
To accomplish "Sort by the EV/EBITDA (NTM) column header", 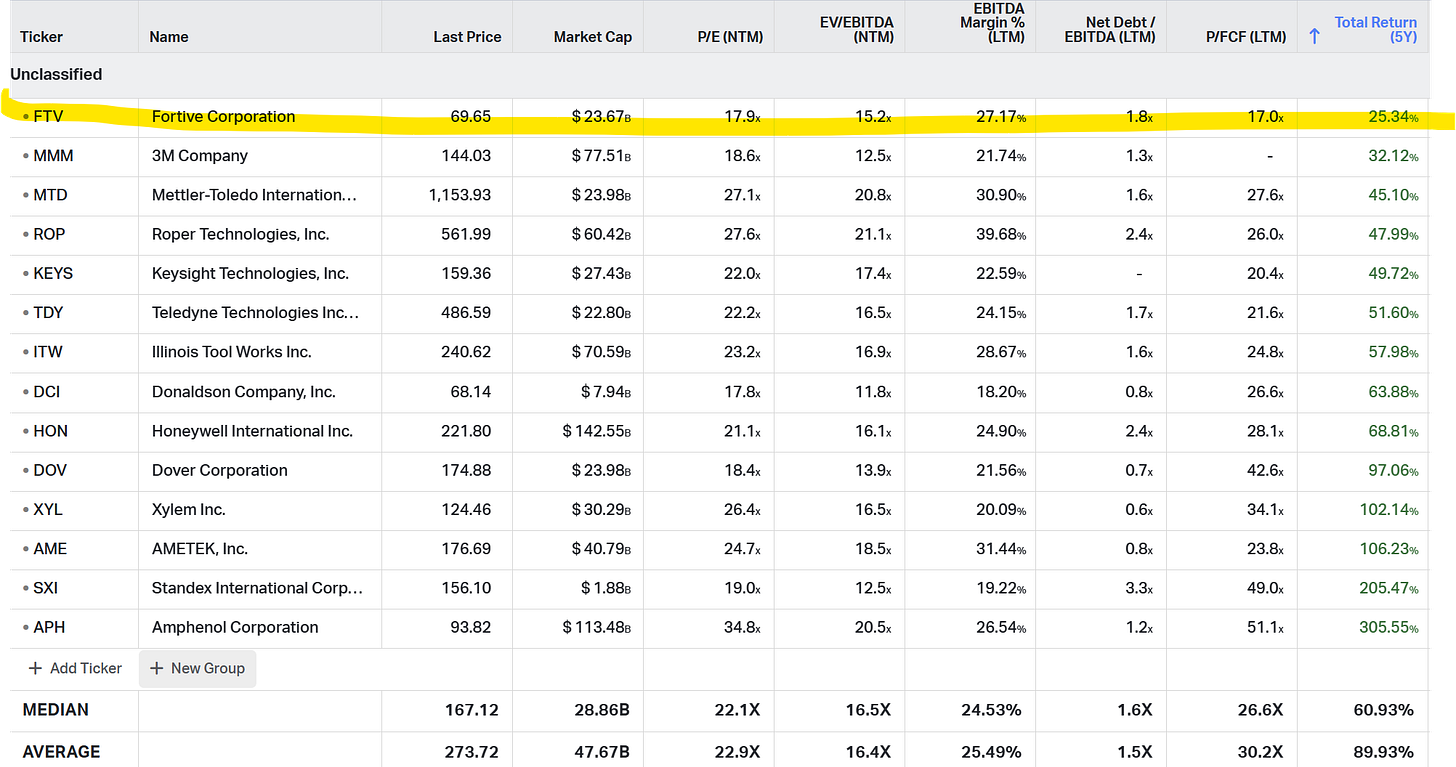I will coord(857,29).
